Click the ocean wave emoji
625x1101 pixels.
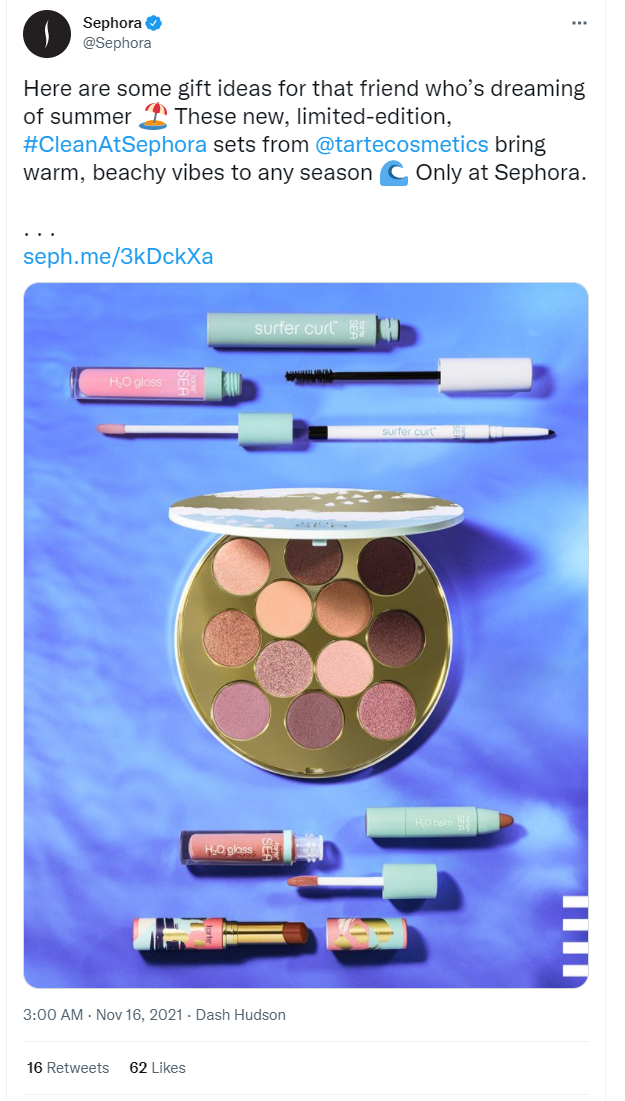click(x=393, y=173)
